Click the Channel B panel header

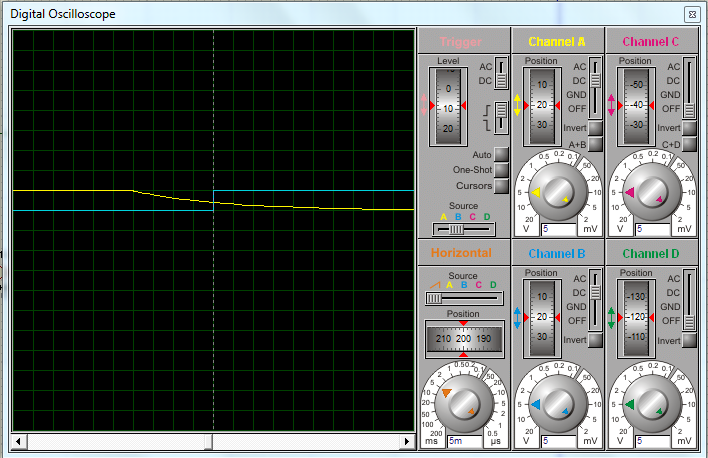[x=558, y=253]
